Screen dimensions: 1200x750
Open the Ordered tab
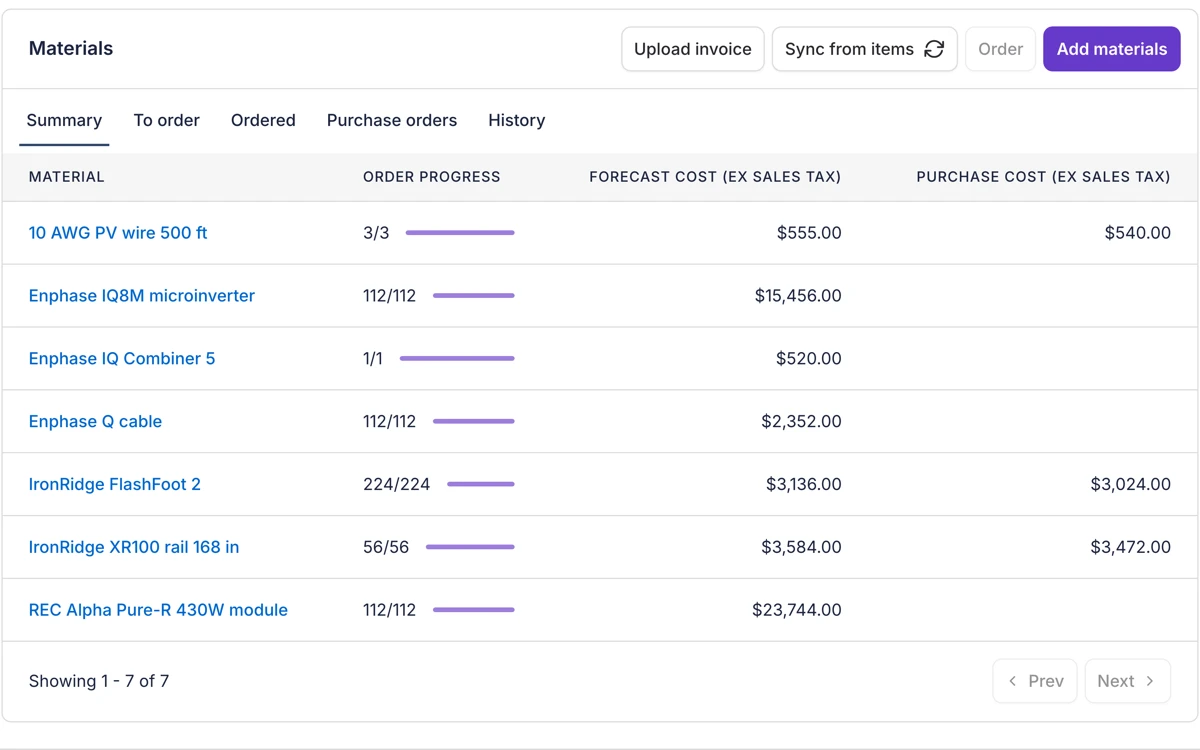pos(263,120)
